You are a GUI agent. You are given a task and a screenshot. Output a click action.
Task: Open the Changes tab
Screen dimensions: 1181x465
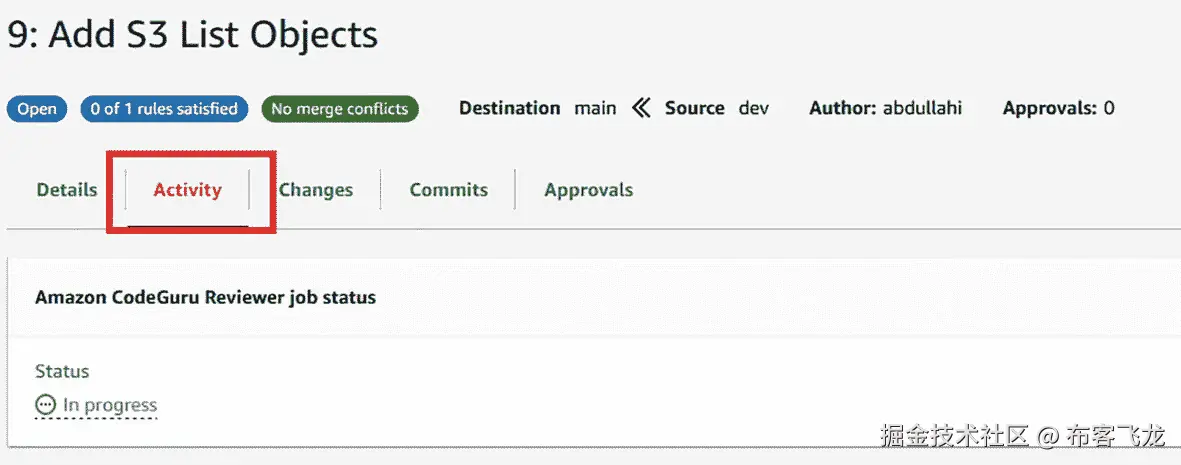click(316, 190)
